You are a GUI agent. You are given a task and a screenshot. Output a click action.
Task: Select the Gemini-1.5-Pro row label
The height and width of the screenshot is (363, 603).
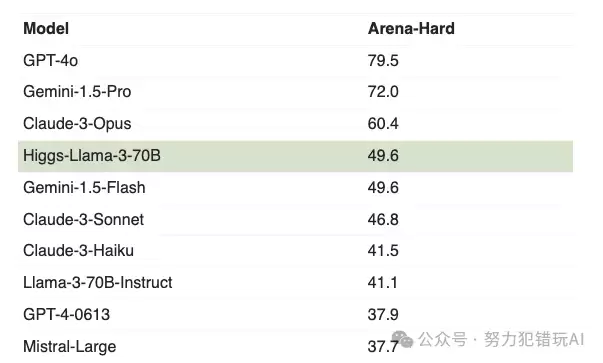coord(77,92)
